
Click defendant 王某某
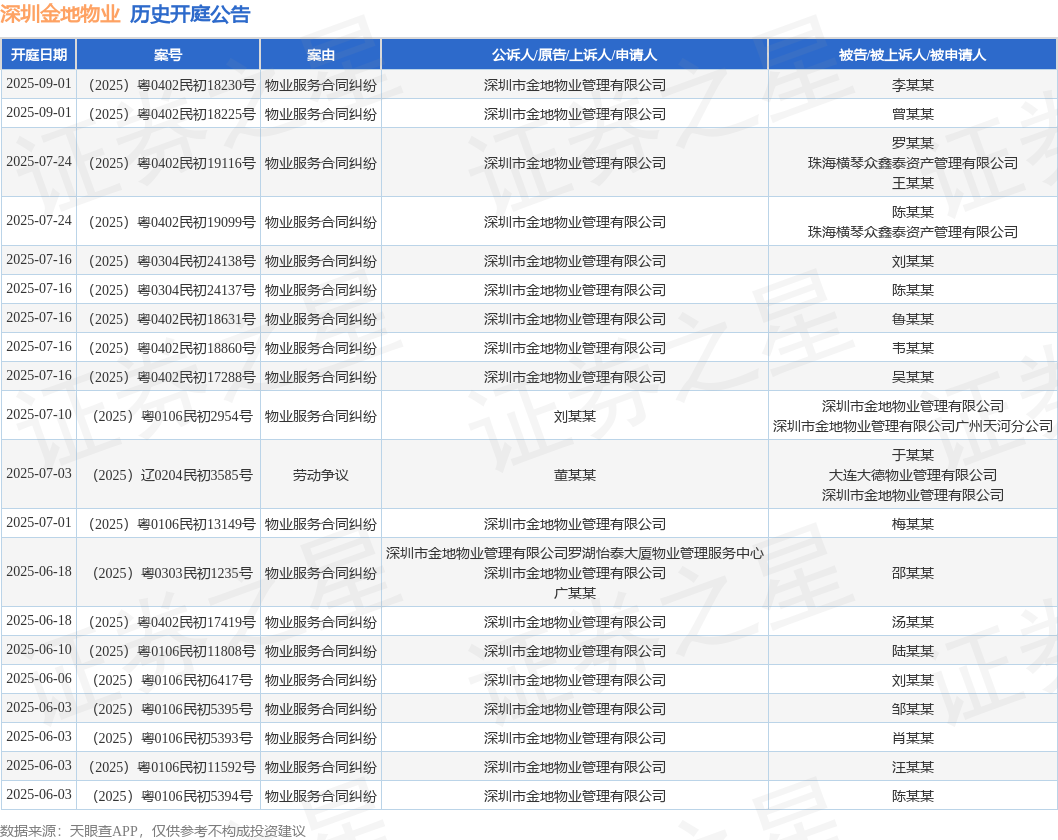912,183
